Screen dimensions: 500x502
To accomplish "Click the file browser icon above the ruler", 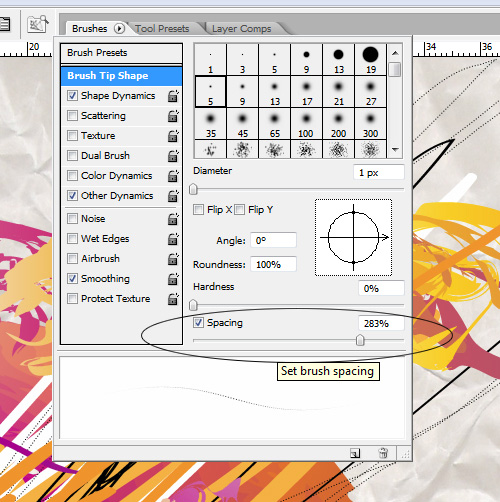I will (37, 24).
